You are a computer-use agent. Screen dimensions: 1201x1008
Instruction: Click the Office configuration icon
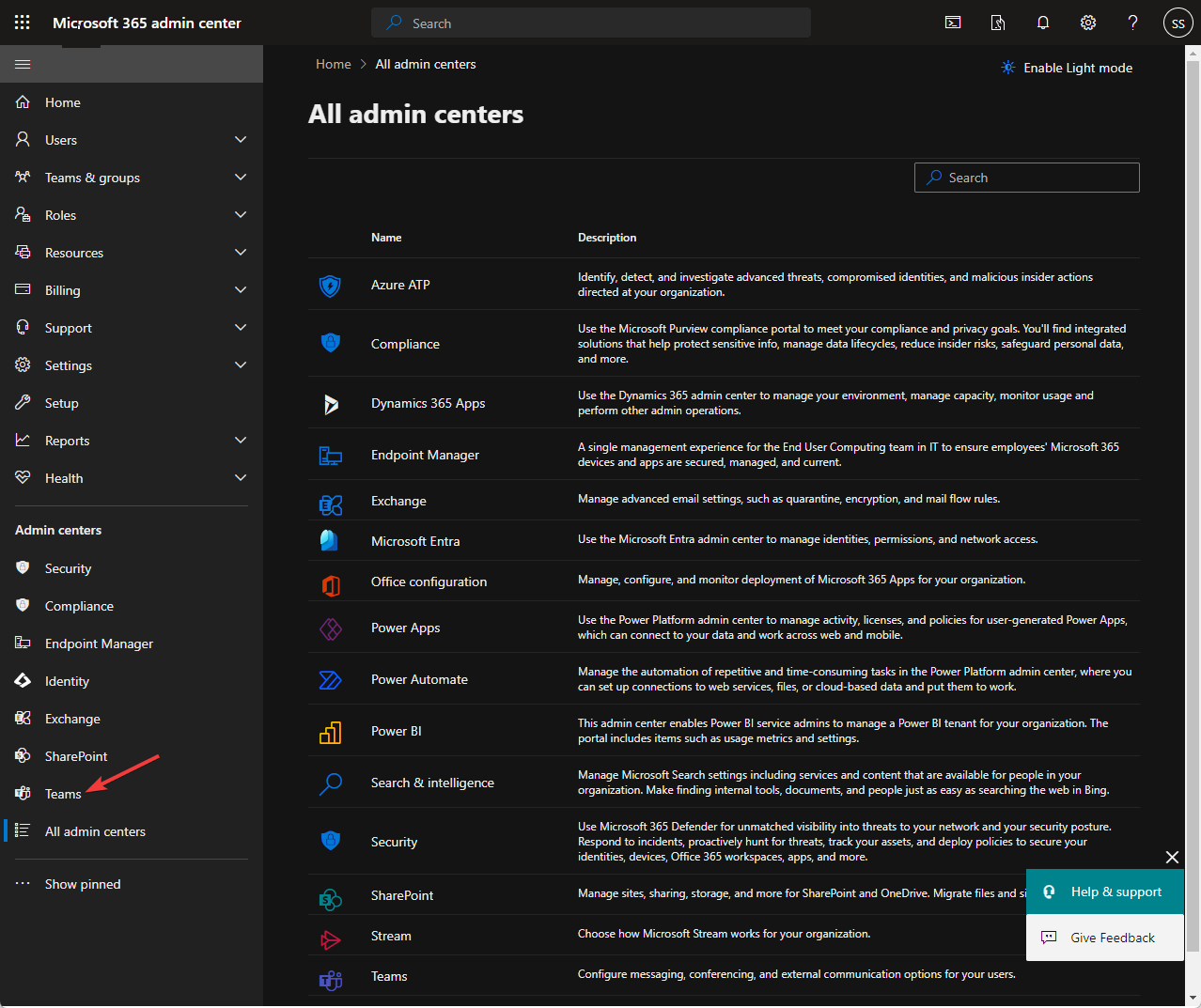[x=331, y=582]
